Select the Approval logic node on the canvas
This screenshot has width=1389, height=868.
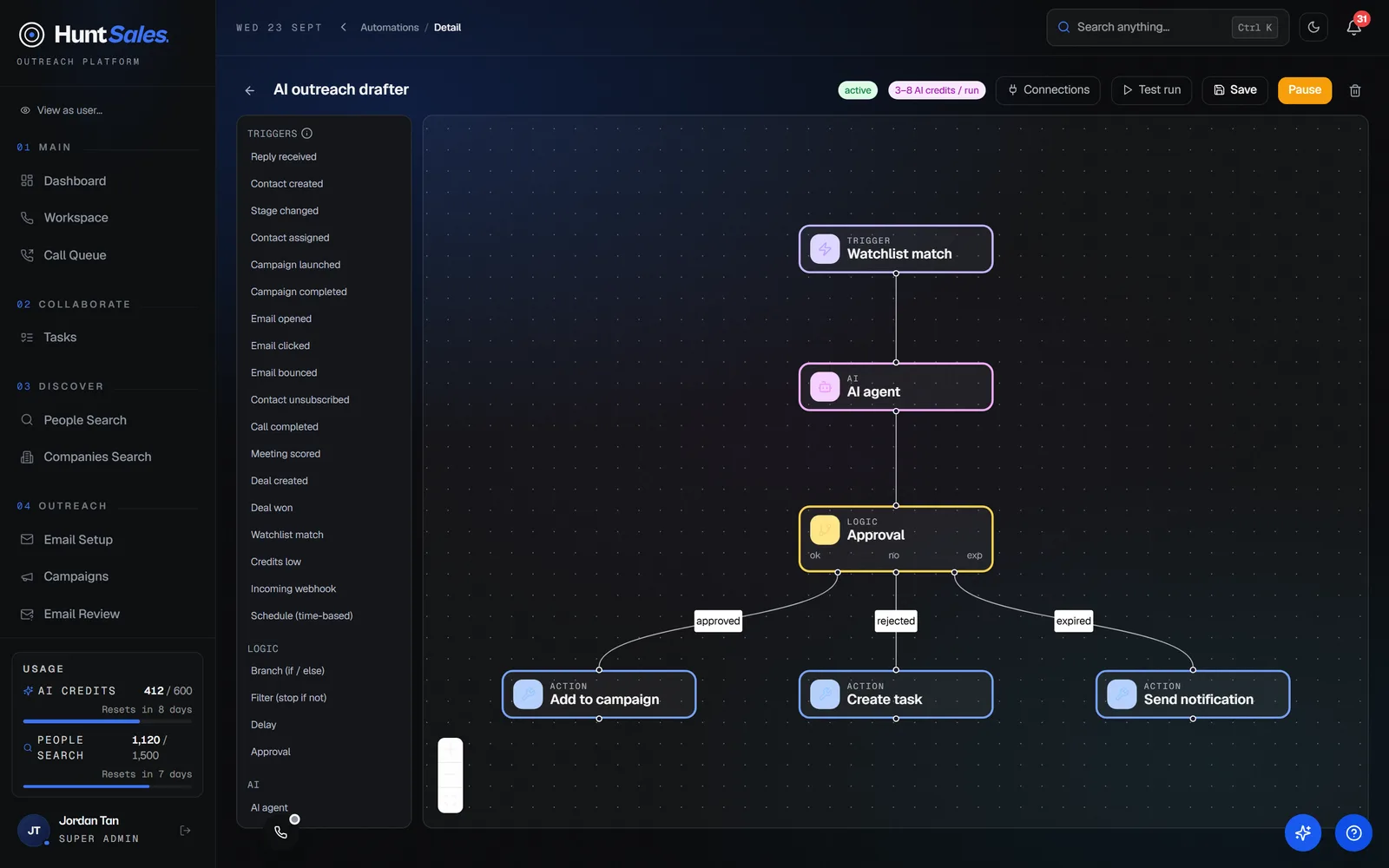pos(896,539)
